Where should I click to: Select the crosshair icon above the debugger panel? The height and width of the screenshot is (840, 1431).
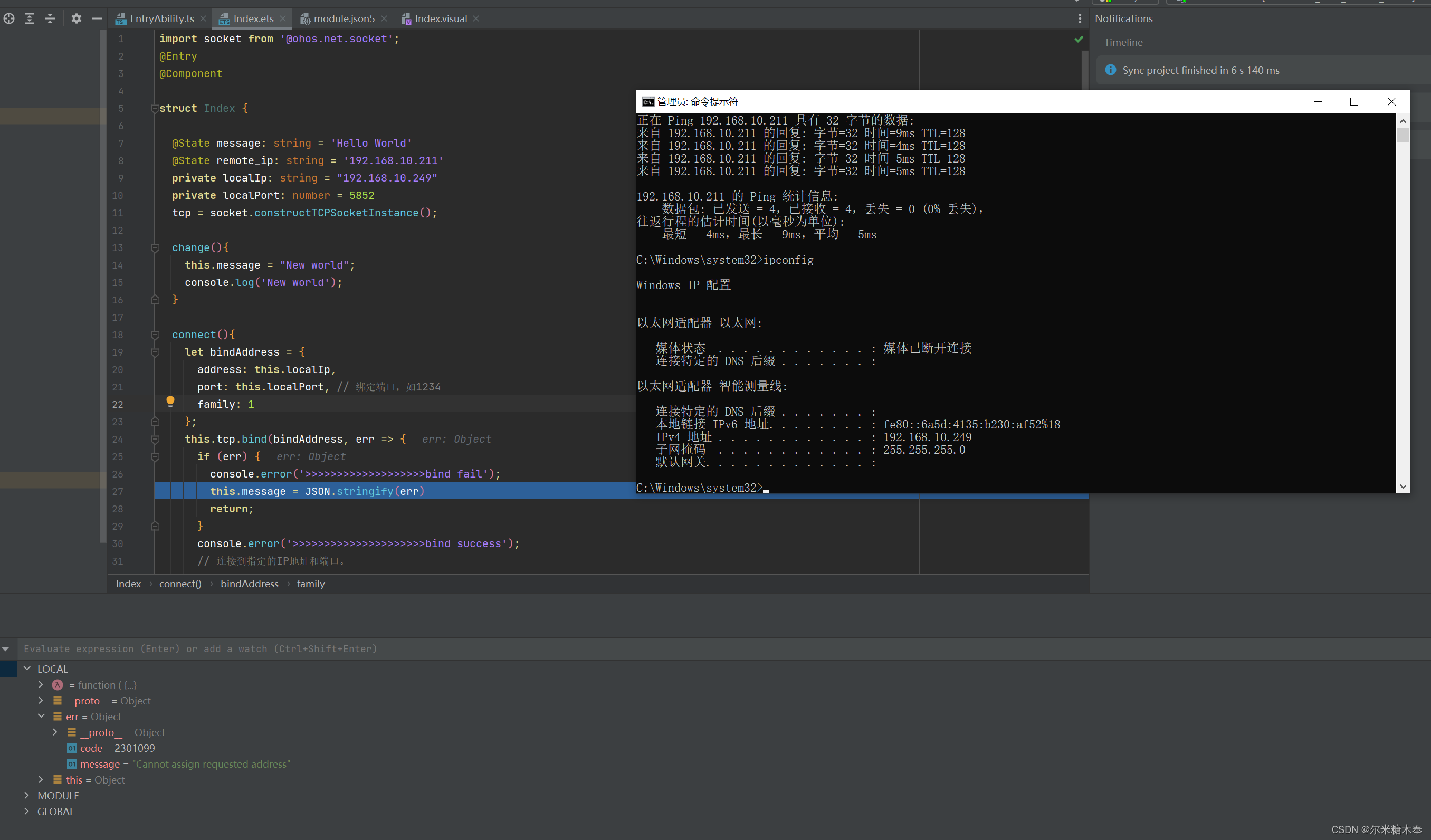pos(8,19)
